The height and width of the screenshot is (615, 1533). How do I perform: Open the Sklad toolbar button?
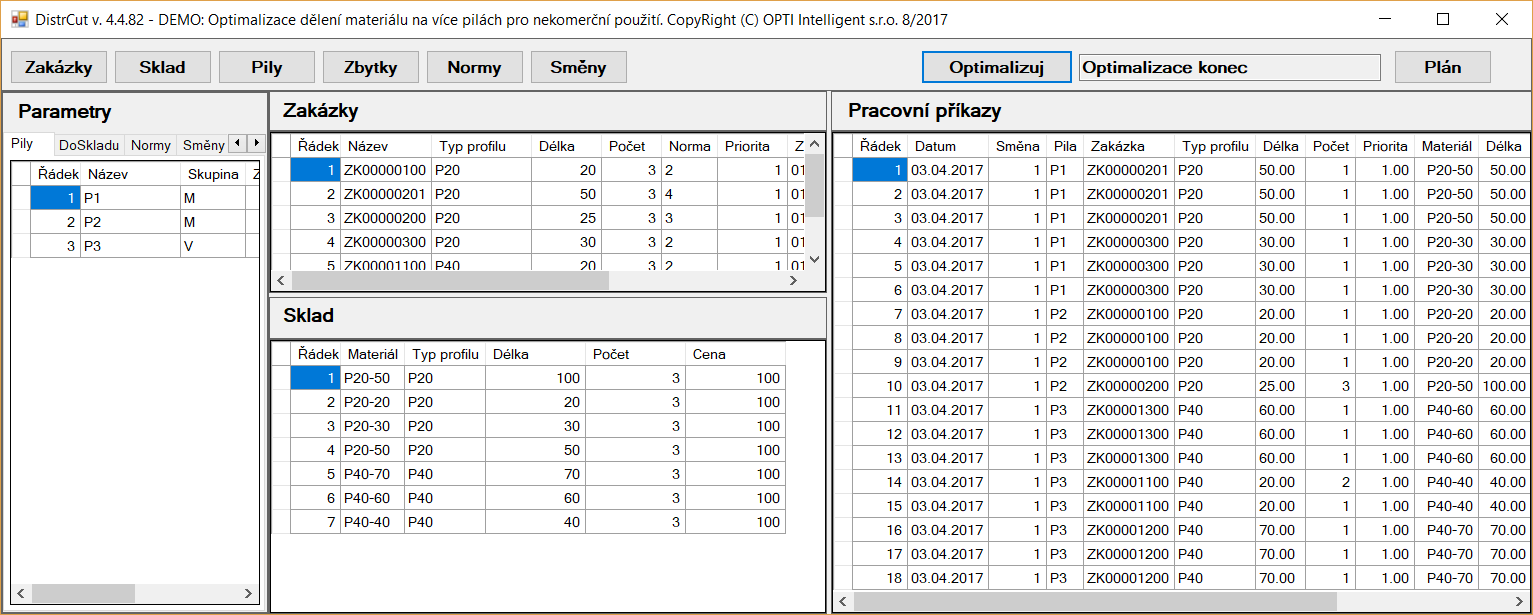pos(163,67)
